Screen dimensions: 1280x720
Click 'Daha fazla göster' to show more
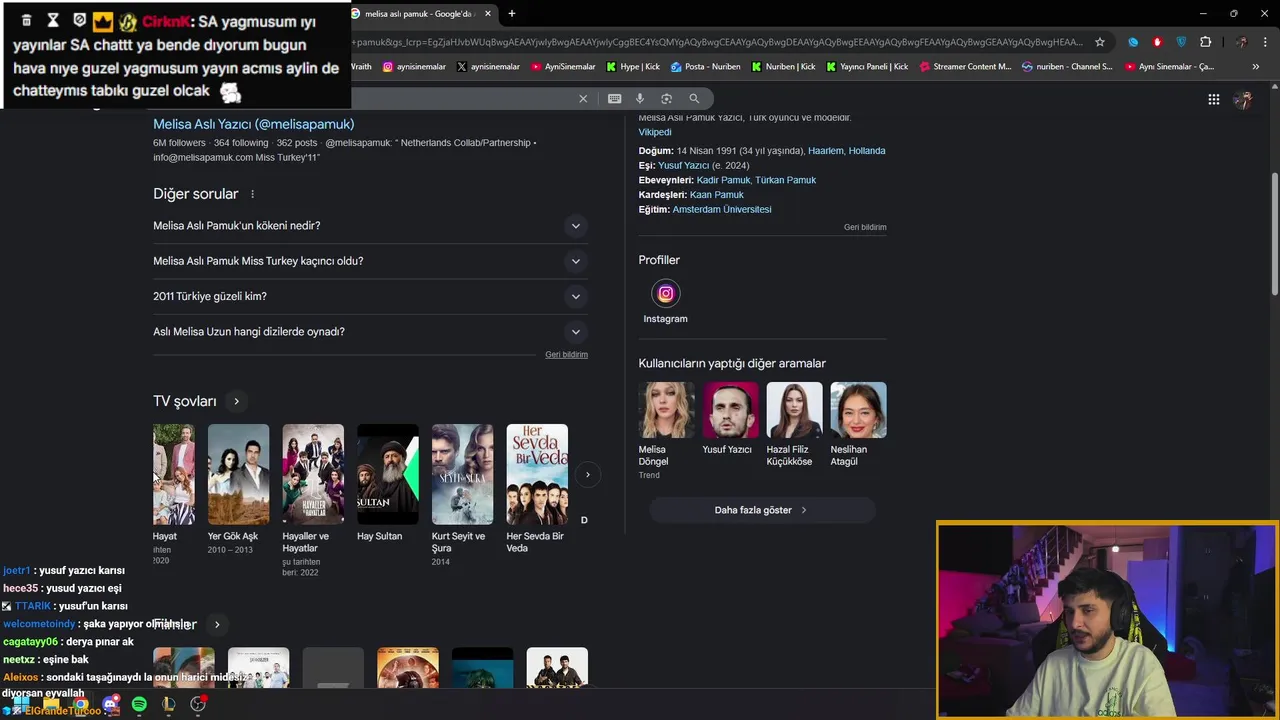click(762, 510)
